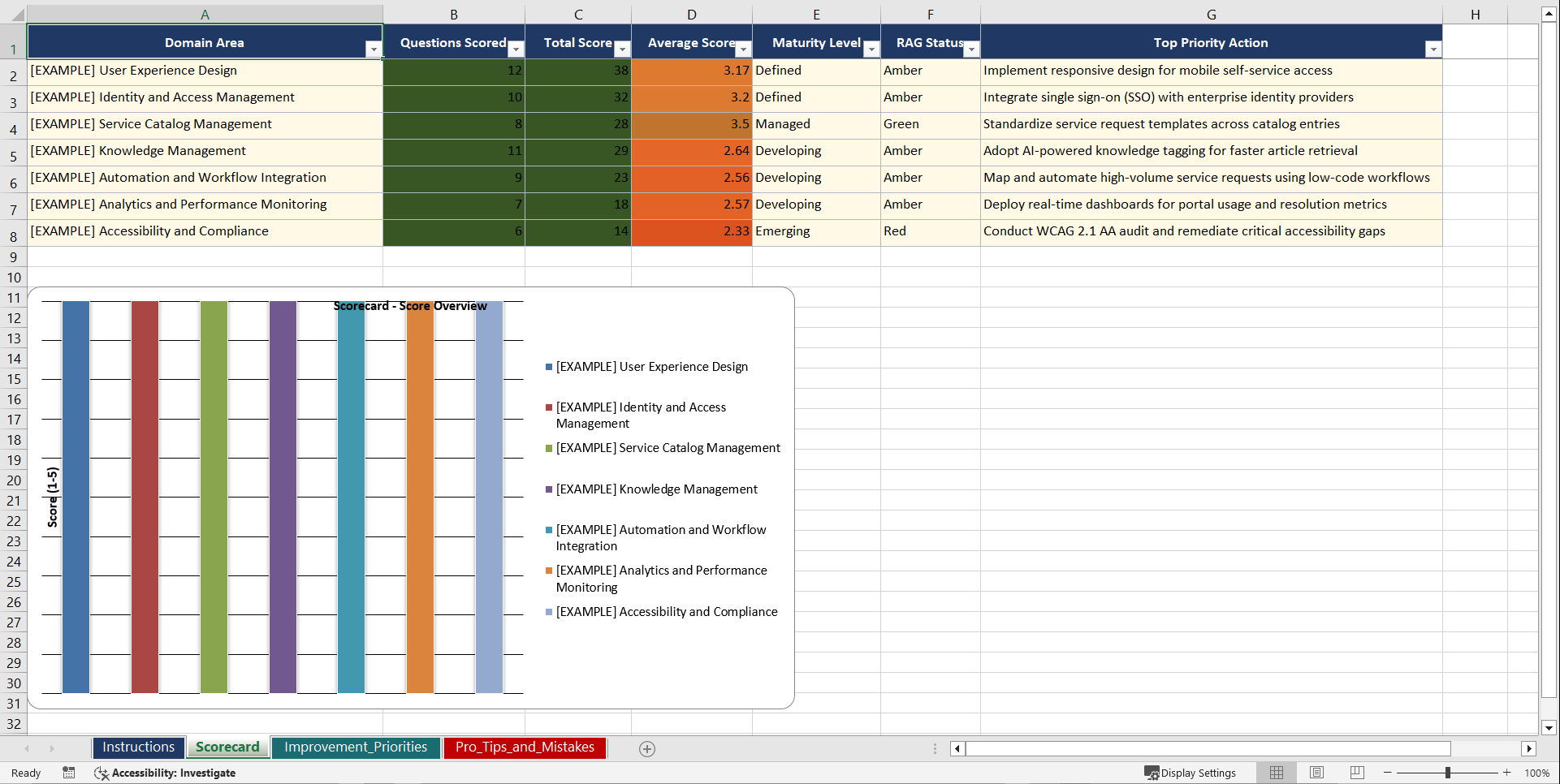The width and height of the screenshot is (1560, 784).
Task: Switch to the Instructions sheet tab
Action: pyautogui.click(x=138, y=747)
